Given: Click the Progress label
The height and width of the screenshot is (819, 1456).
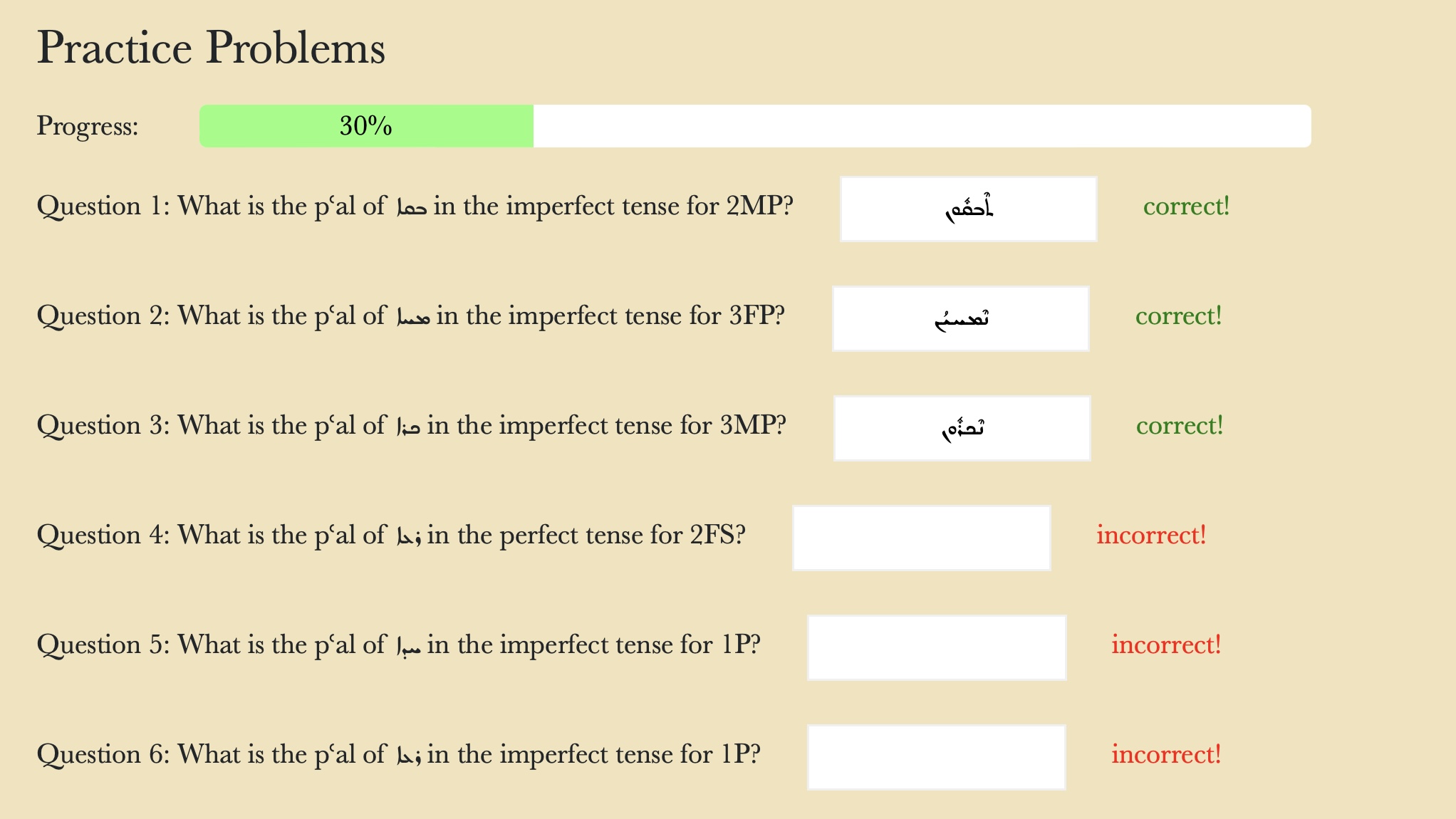Looking at the screenshot, I should (x=89, y=127).
